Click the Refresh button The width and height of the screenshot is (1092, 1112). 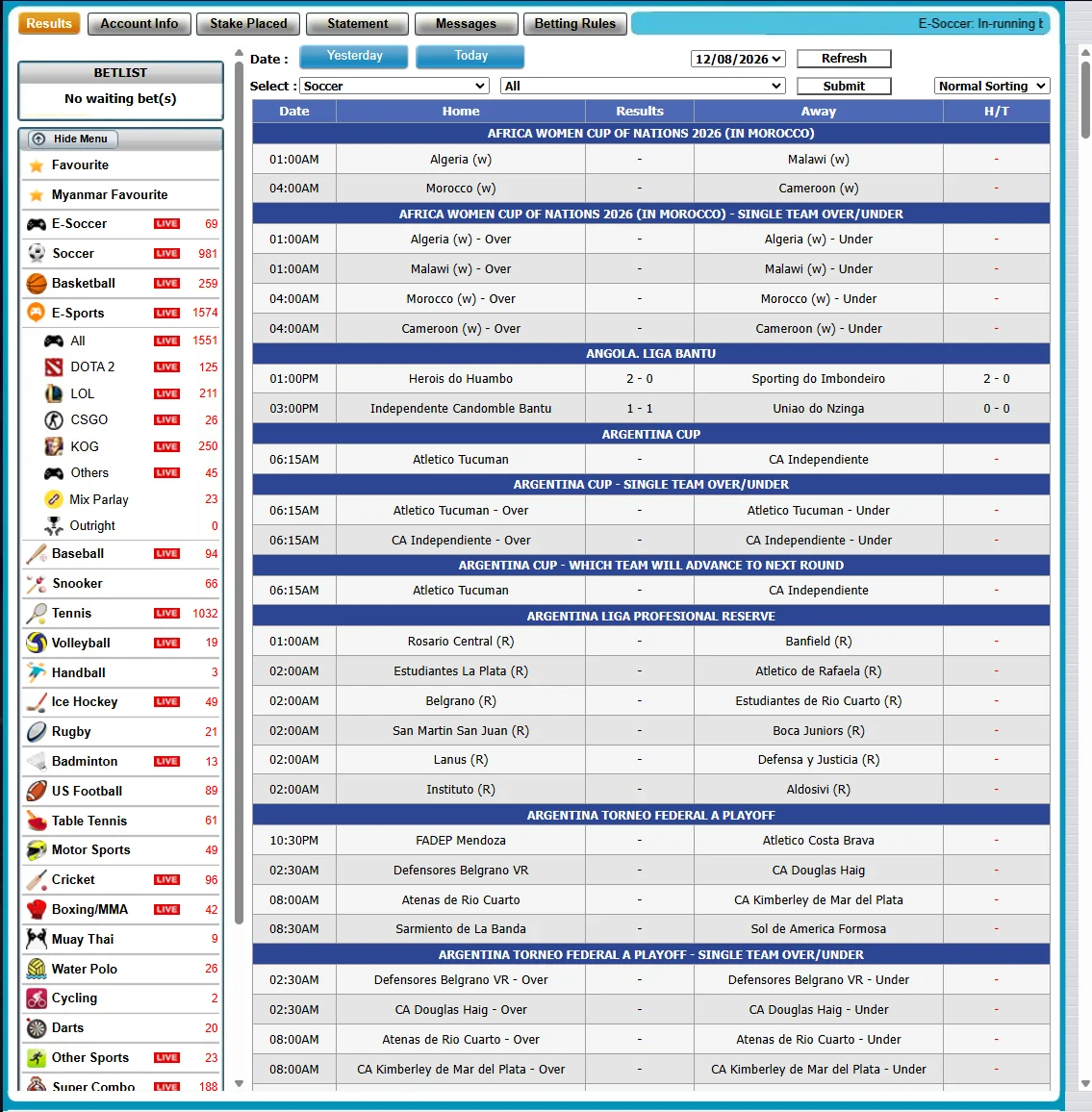[844, 58]
